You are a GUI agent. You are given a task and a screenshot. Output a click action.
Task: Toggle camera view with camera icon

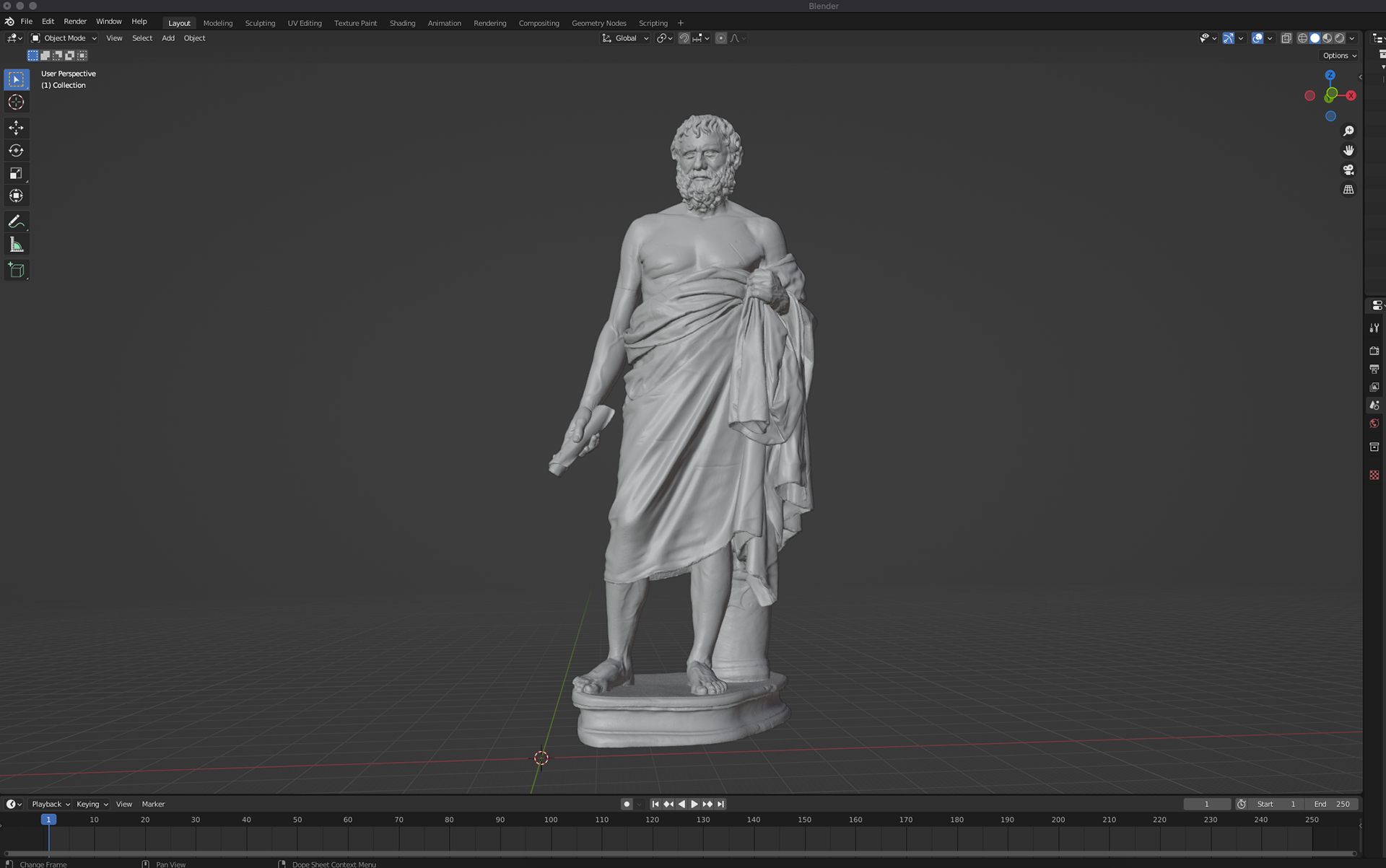(x=1348, y=170)
